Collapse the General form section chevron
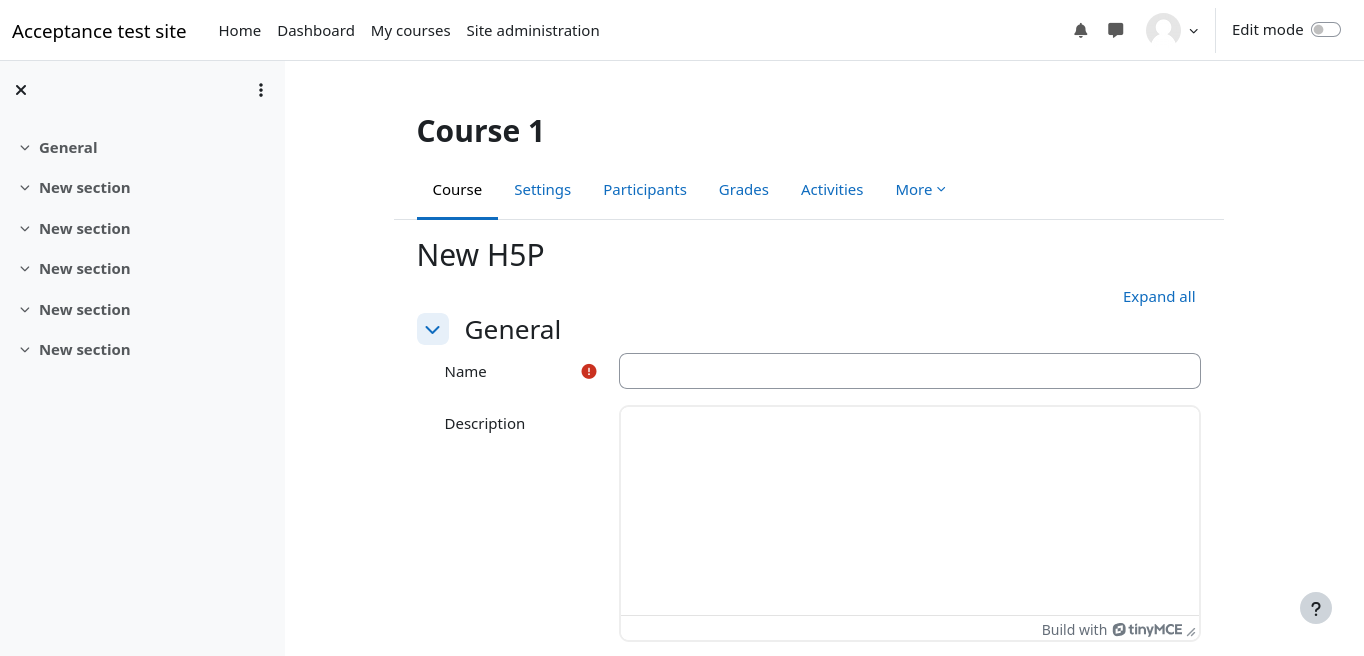 tap(433, 330)
